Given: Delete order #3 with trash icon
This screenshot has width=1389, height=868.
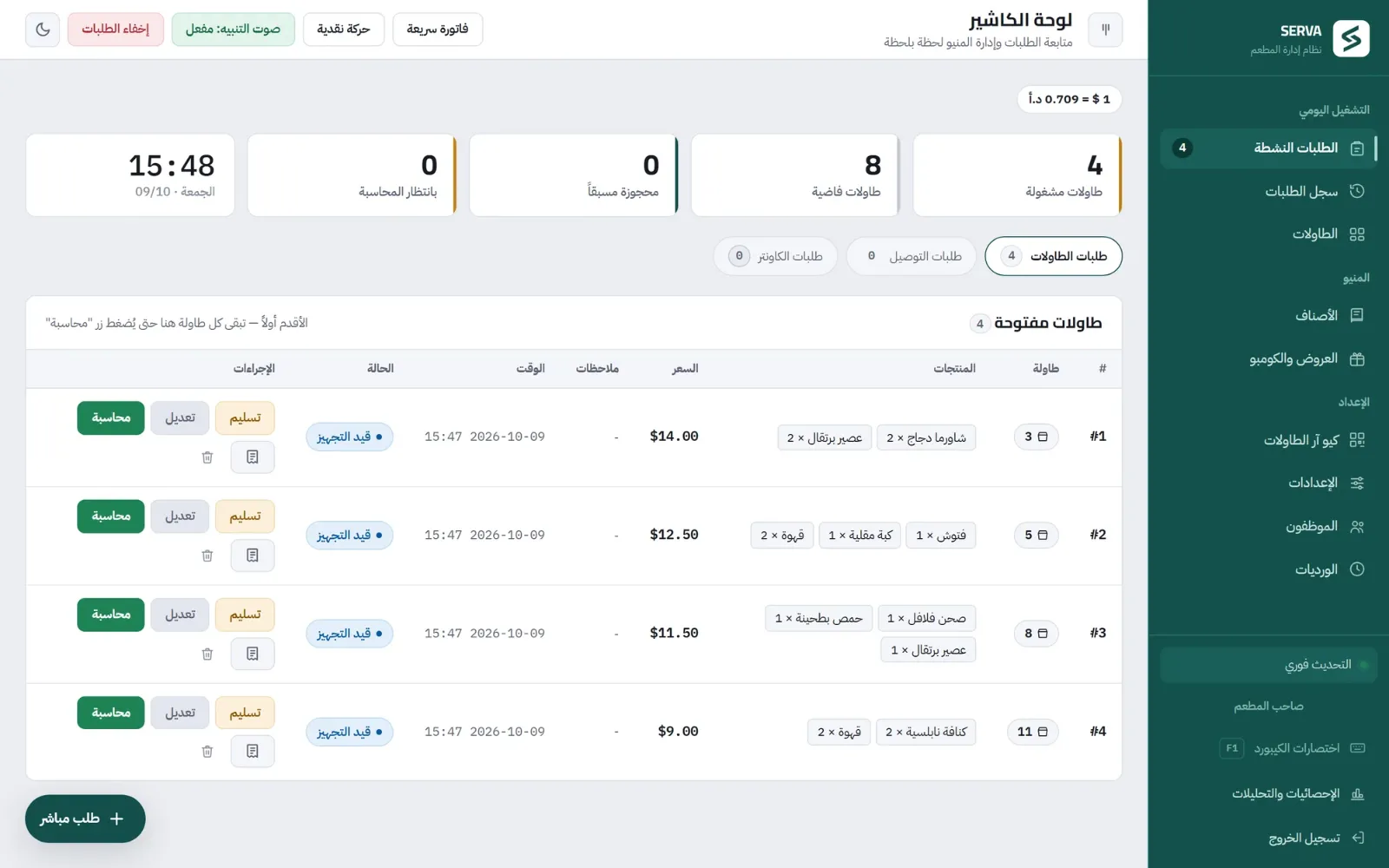Looking at the screenshot, I should 207,654.
